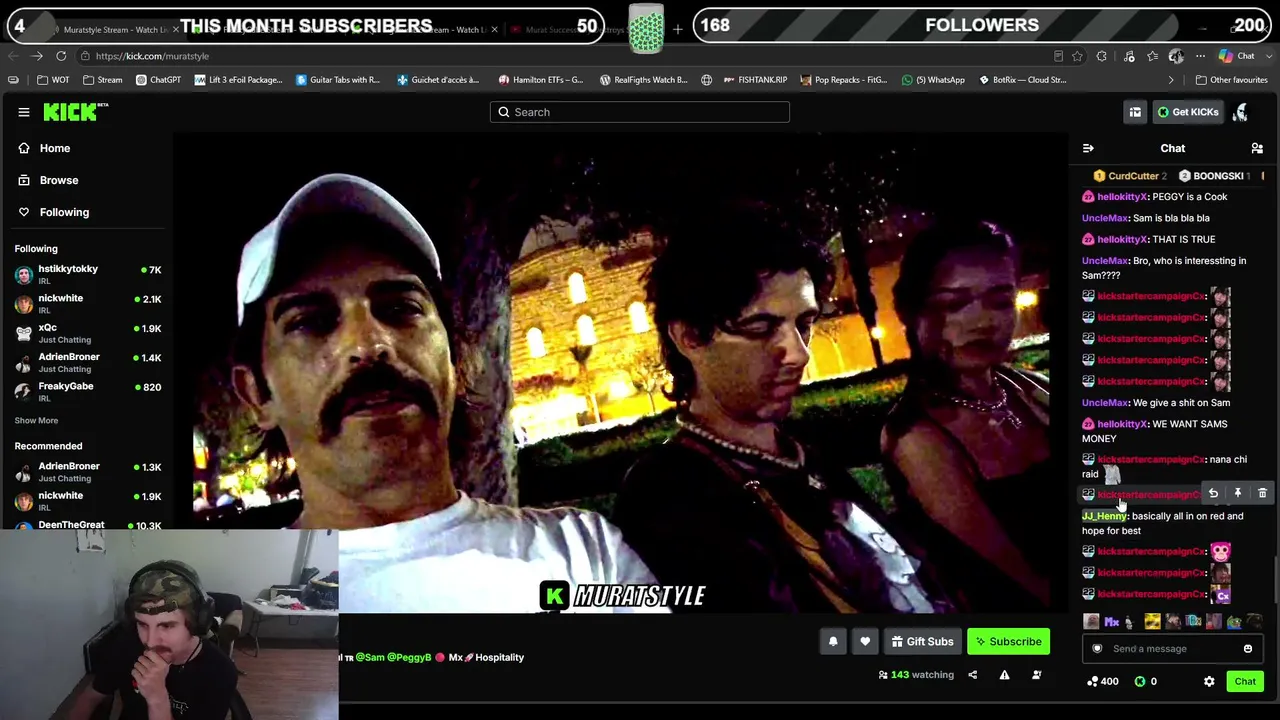Click the Send a message field

(x=1170, y=649)
